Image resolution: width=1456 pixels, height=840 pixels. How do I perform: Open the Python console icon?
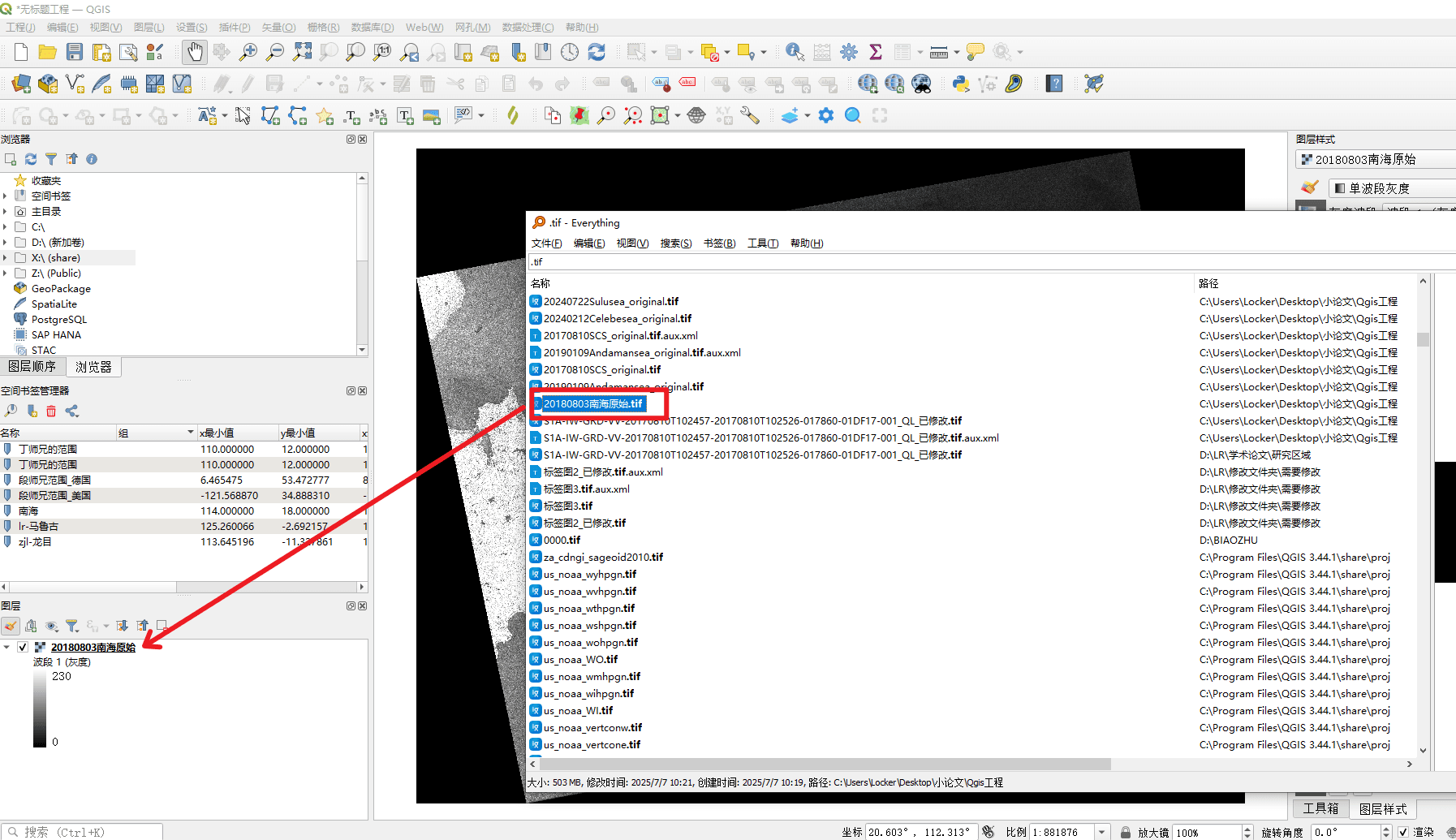tap(961, 84)
